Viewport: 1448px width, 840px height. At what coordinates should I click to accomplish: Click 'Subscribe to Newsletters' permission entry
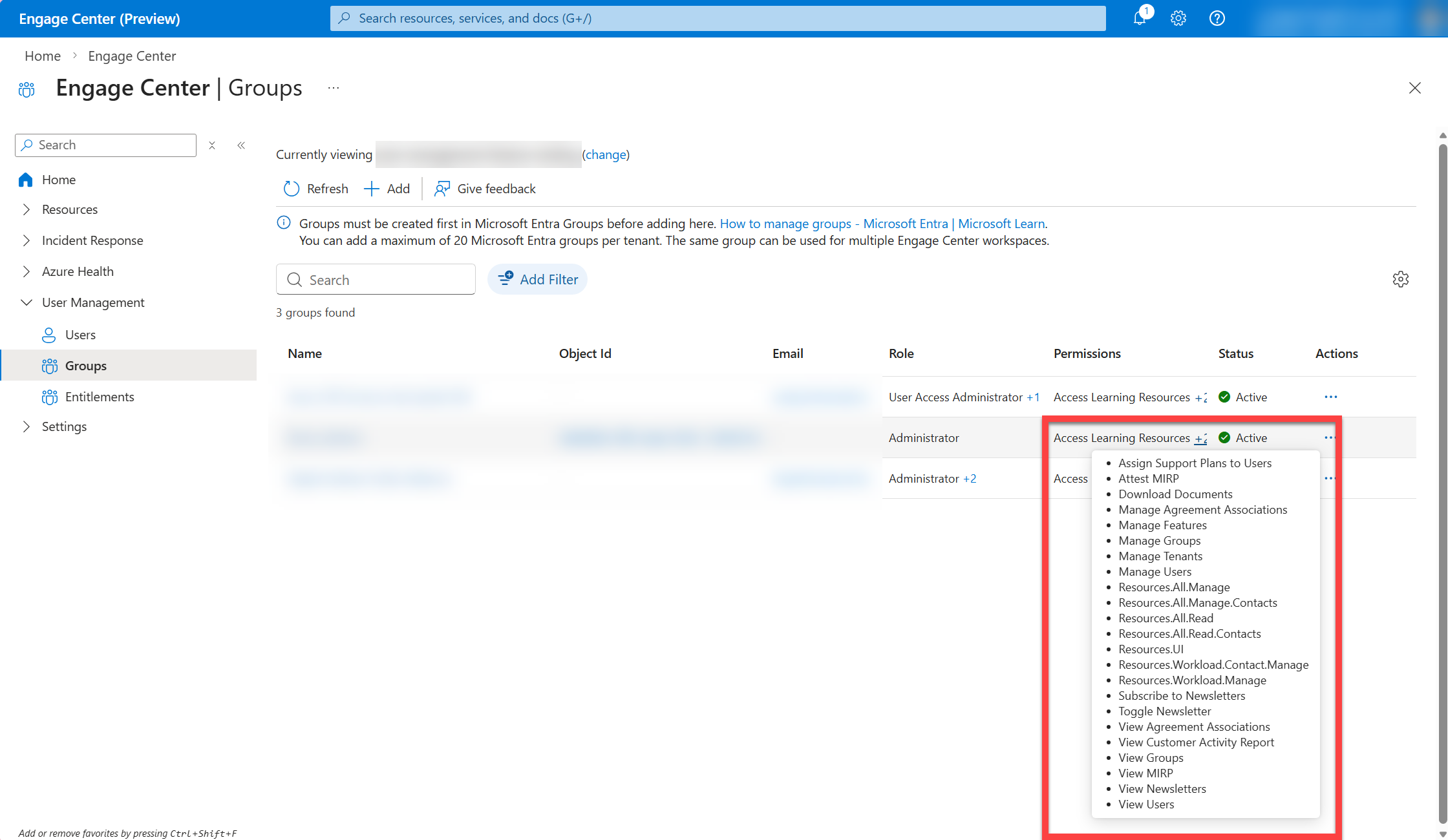pyautogui.click(x=1182, y=696)
